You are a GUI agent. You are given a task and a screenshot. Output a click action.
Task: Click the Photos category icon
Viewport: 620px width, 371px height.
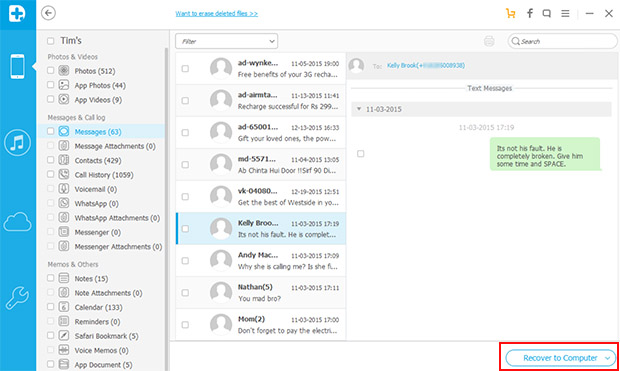64,71
